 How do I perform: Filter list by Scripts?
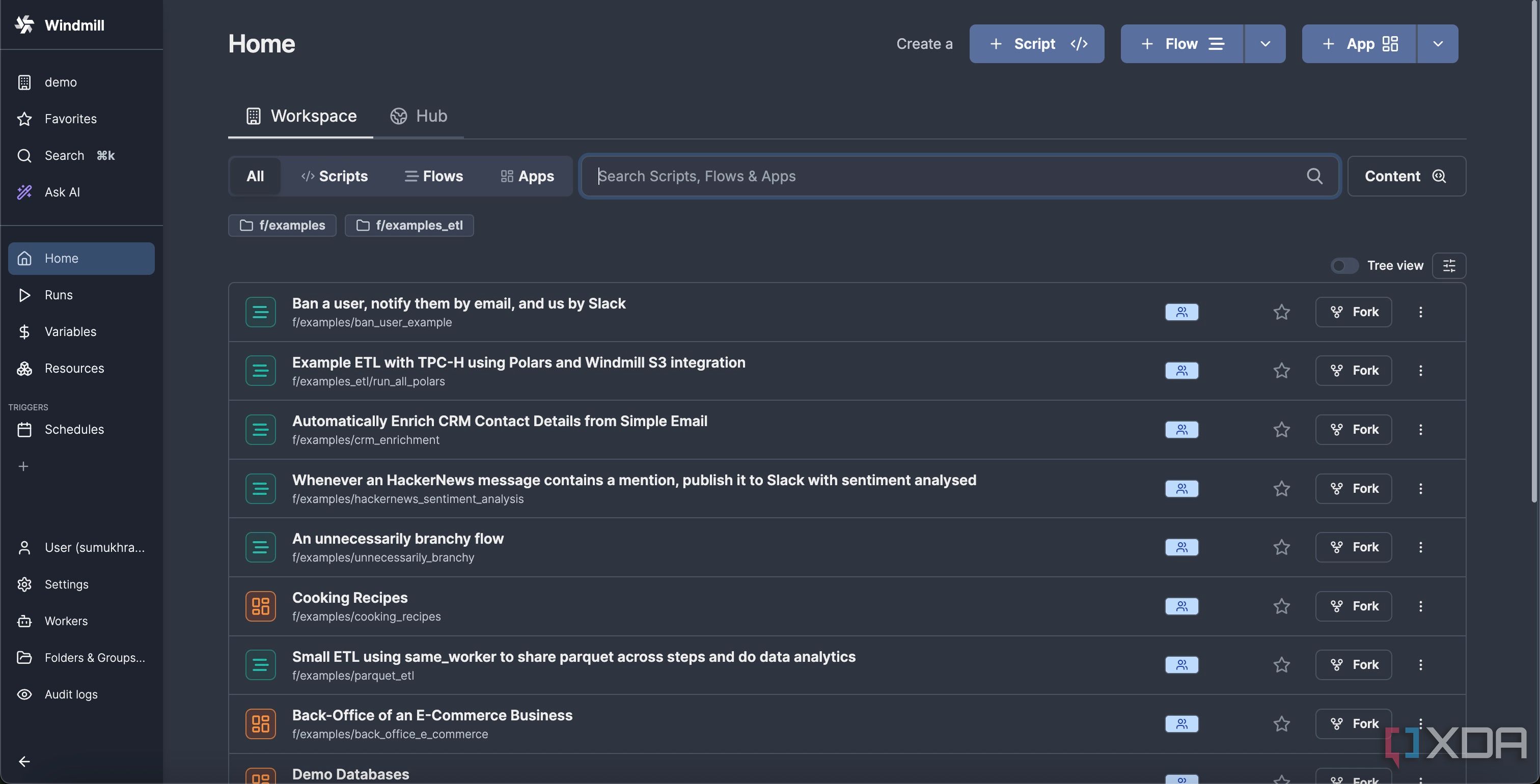(334, 176)
